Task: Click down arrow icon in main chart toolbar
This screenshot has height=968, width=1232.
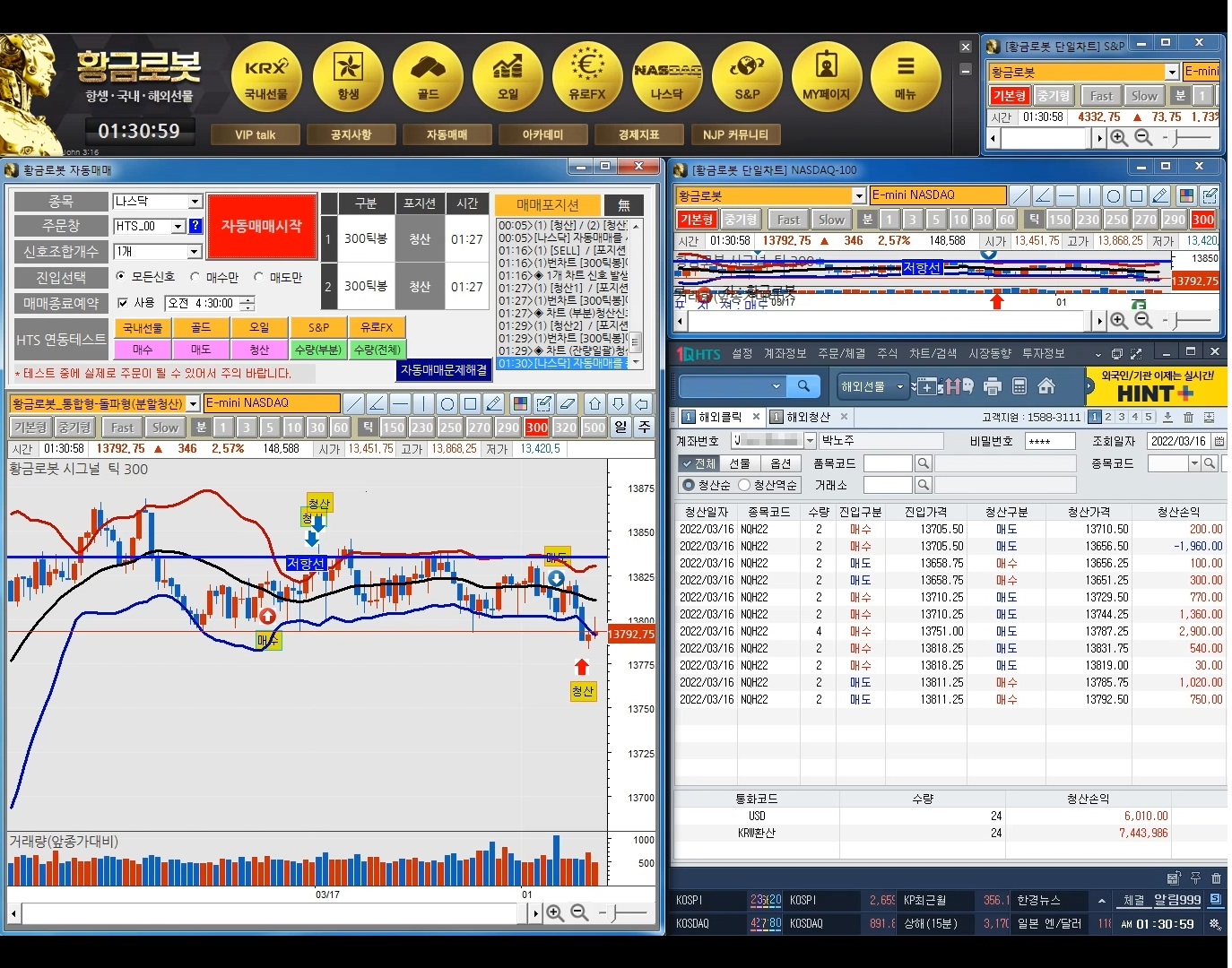Action: point(618,403)
